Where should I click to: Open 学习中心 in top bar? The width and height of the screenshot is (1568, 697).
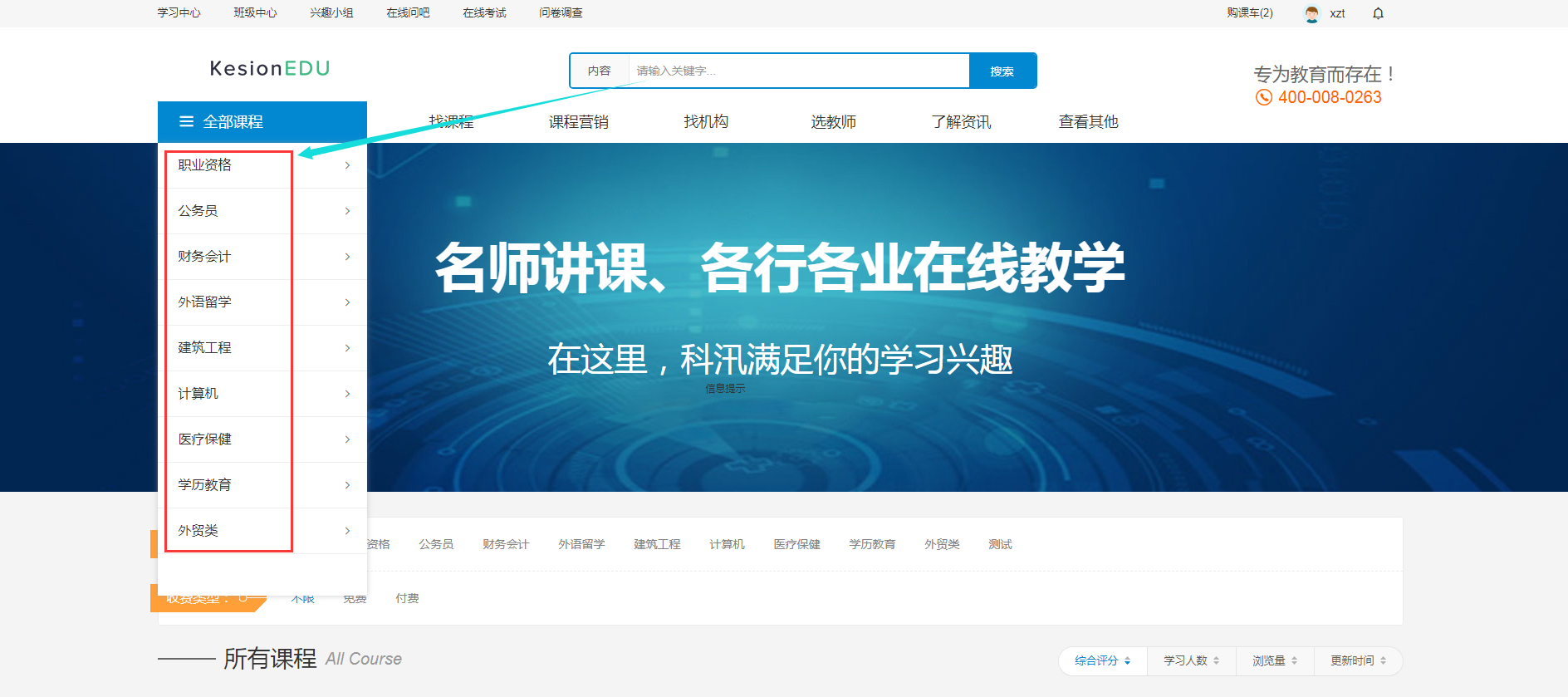pos(179,13)
